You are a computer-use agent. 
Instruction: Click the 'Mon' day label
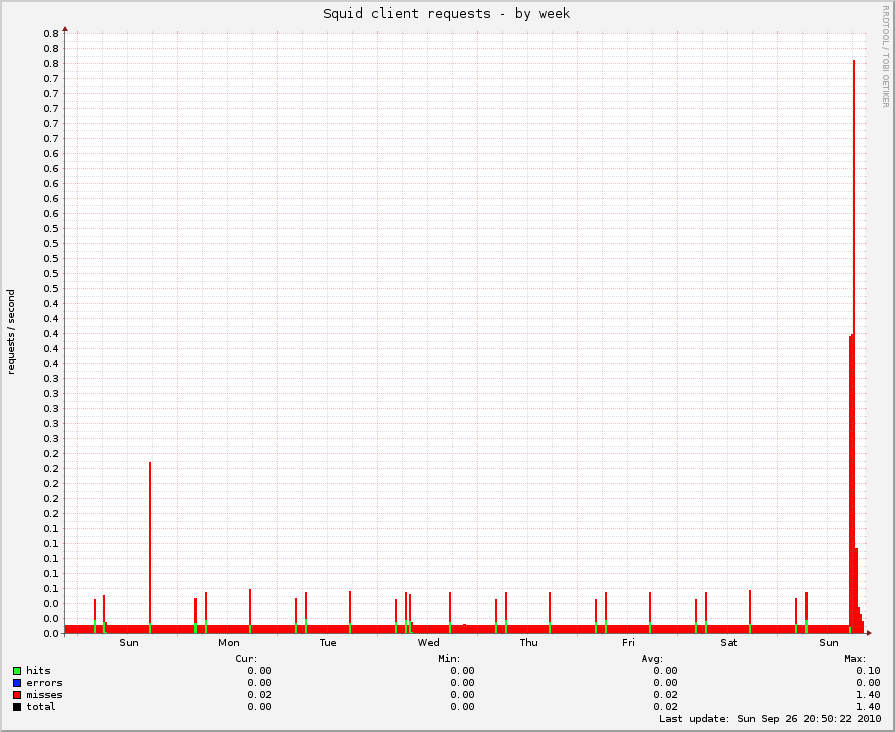[229, 643]
